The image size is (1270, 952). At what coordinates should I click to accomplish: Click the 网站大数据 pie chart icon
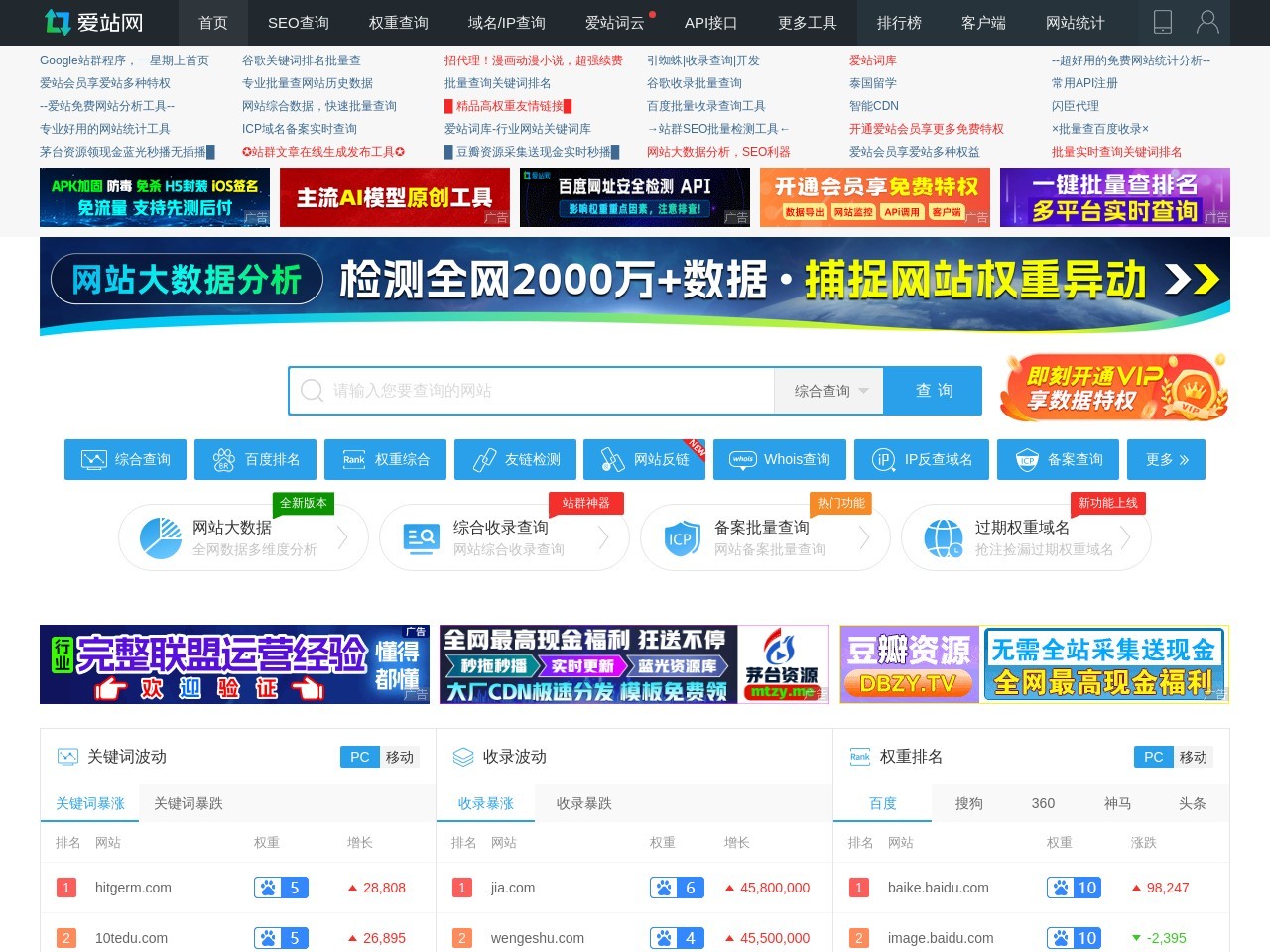(160, 537)
